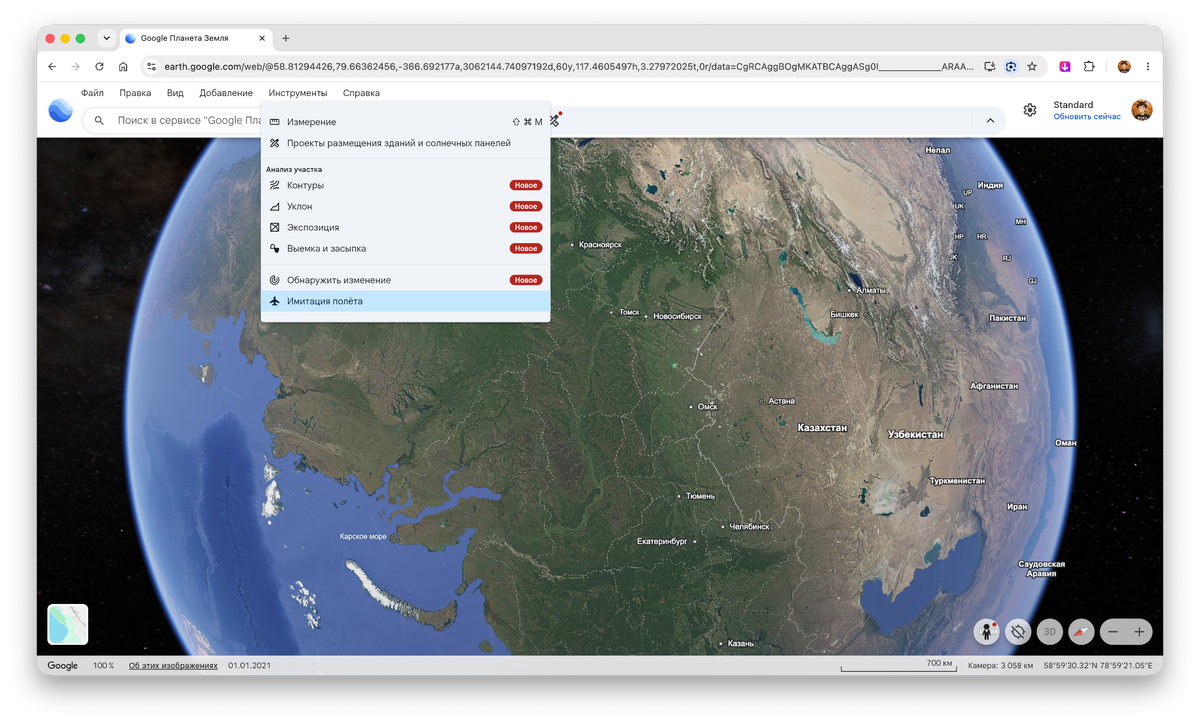Collapse the search bar with chevron
Viewport: 1200px width, 724px height.
990,121
